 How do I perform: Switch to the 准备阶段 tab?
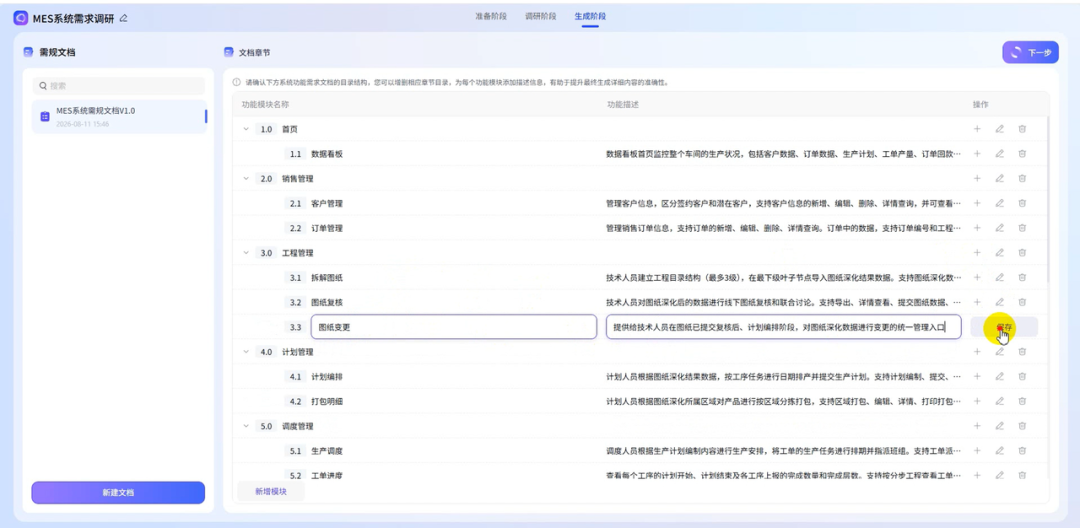click(490, 16)
